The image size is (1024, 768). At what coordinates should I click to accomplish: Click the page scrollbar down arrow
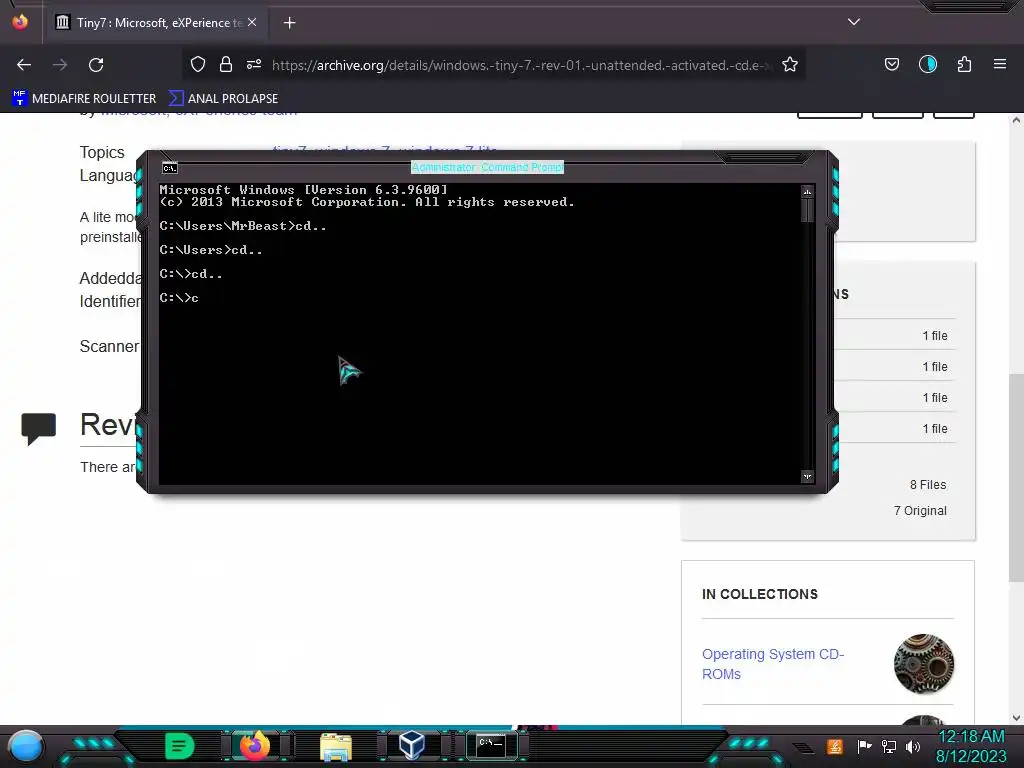[x=1016, y=718]
